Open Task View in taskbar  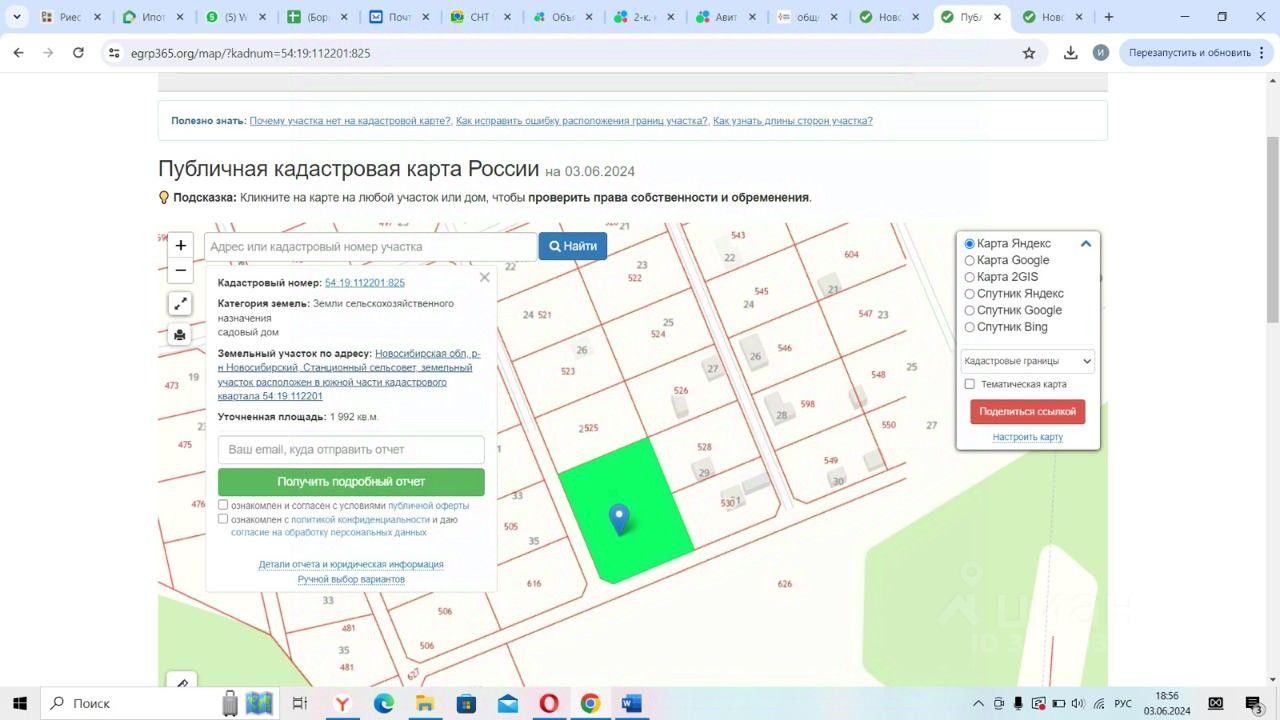(x=299, y=703)
